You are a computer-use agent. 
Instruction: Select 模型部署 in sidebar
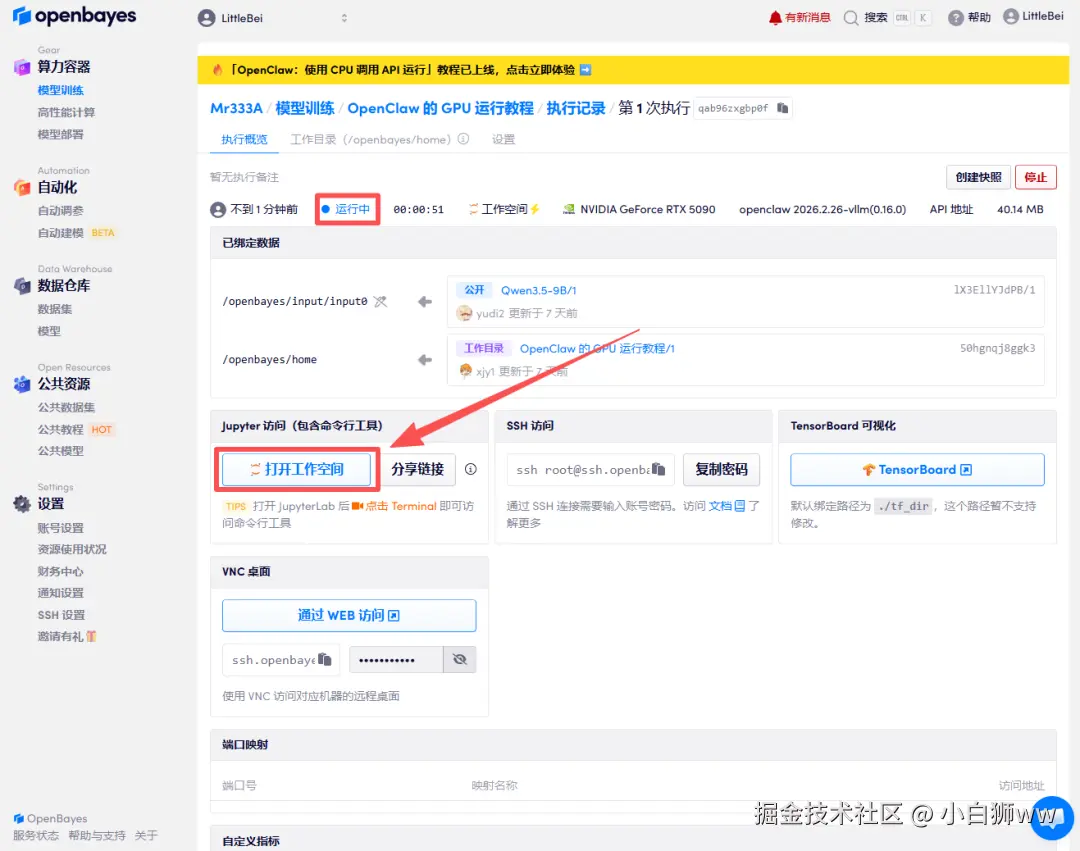[x=60, y=134]
